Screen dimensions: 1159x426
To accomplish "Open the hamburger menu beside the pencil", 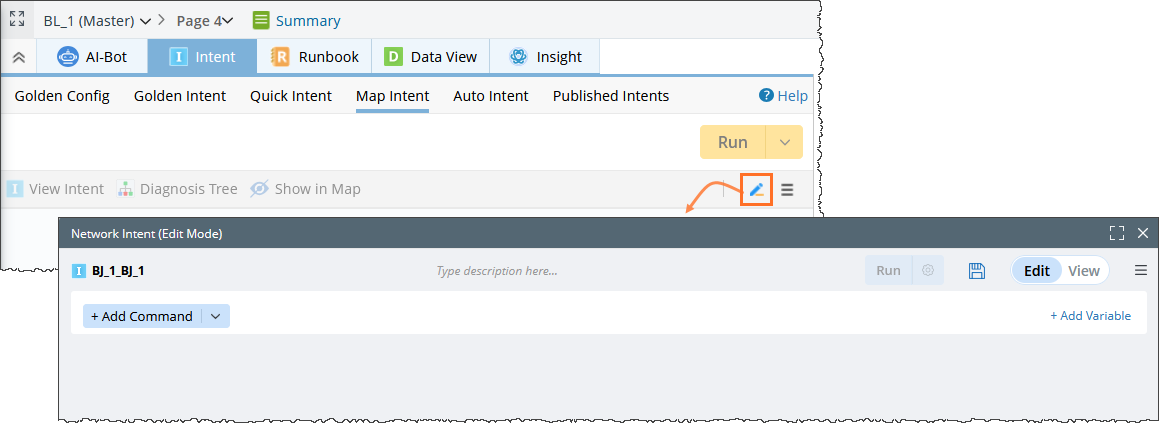I will 787,189.
